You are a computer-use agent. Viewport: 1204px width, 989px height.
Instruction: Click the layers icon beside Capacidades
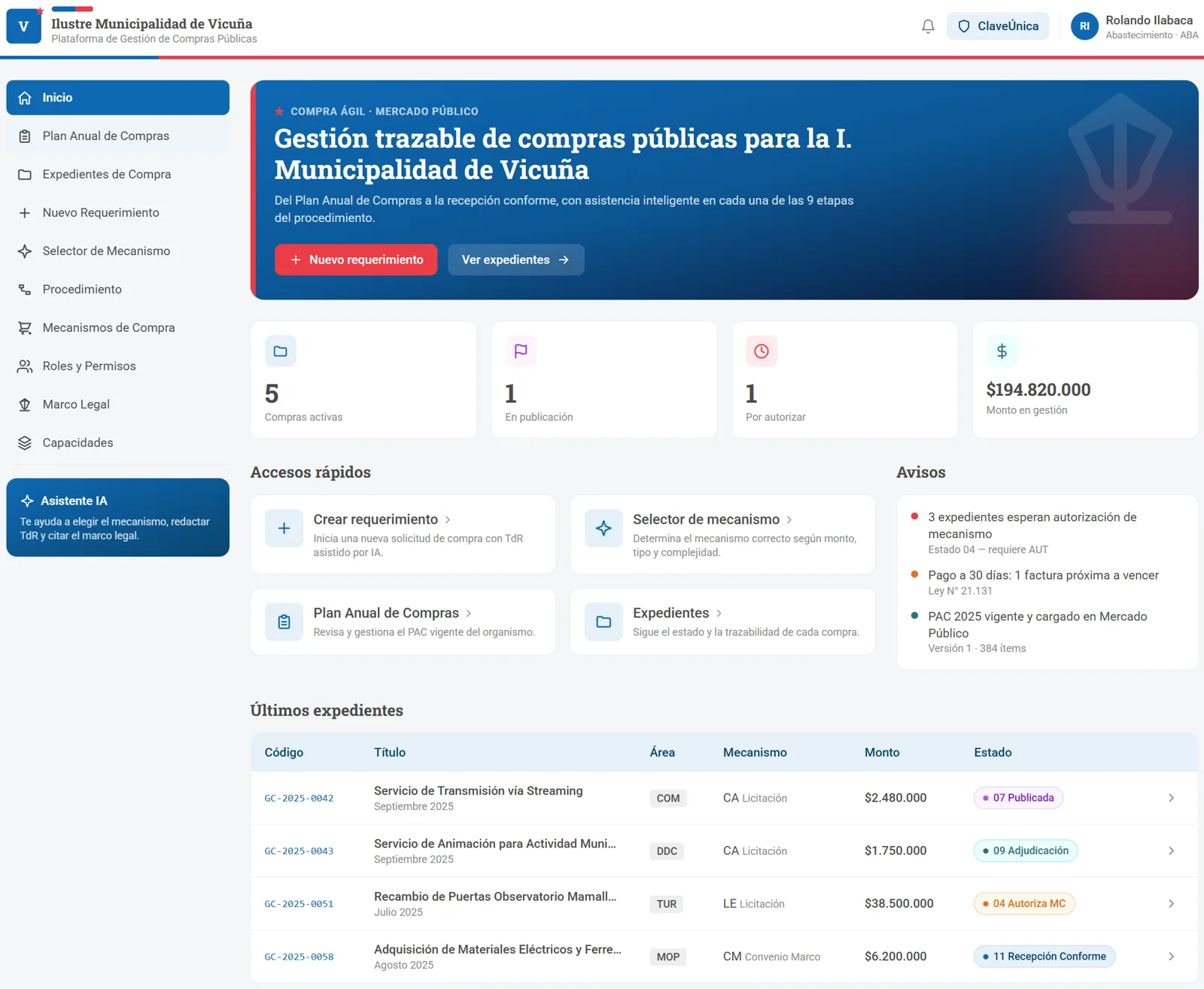[x=25, y=443]
